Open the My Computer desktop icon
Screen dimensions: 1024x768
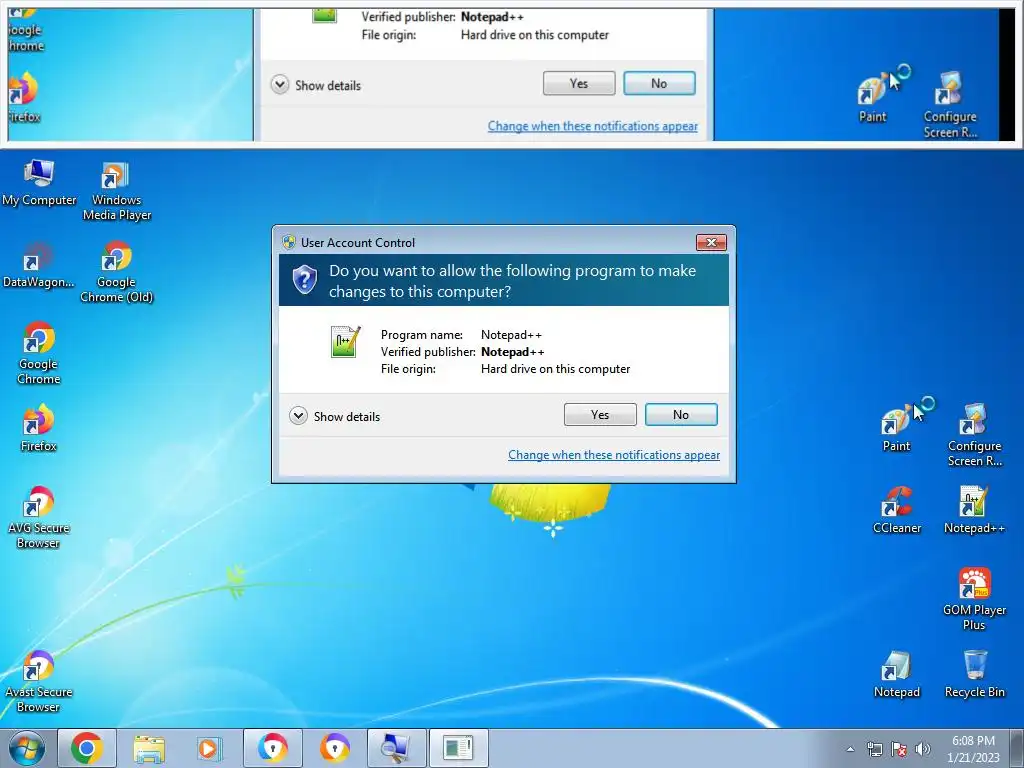coord(39,183)
